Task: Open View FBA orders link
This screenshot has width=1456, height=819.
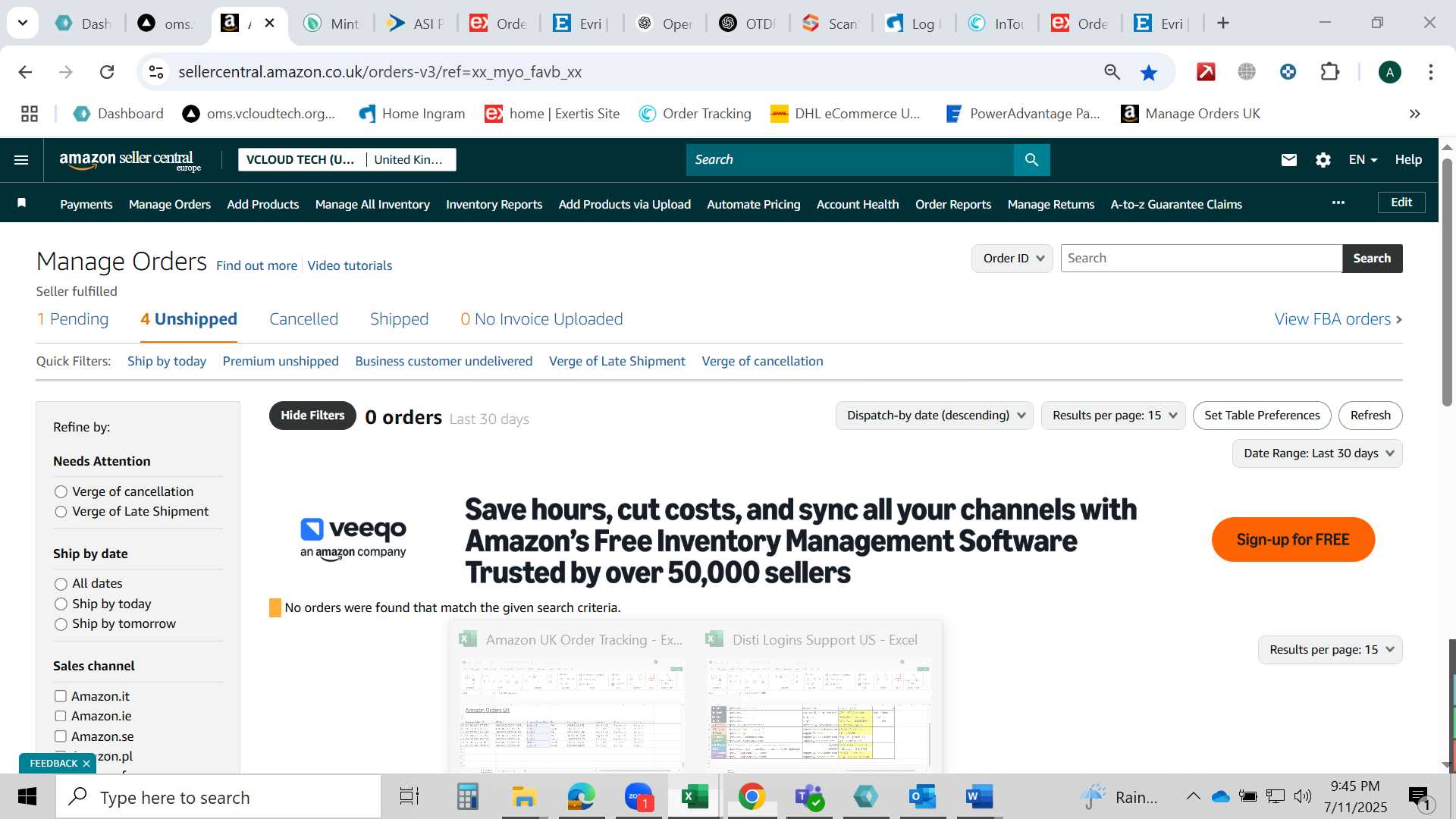Action: [x=1338, y=319]
